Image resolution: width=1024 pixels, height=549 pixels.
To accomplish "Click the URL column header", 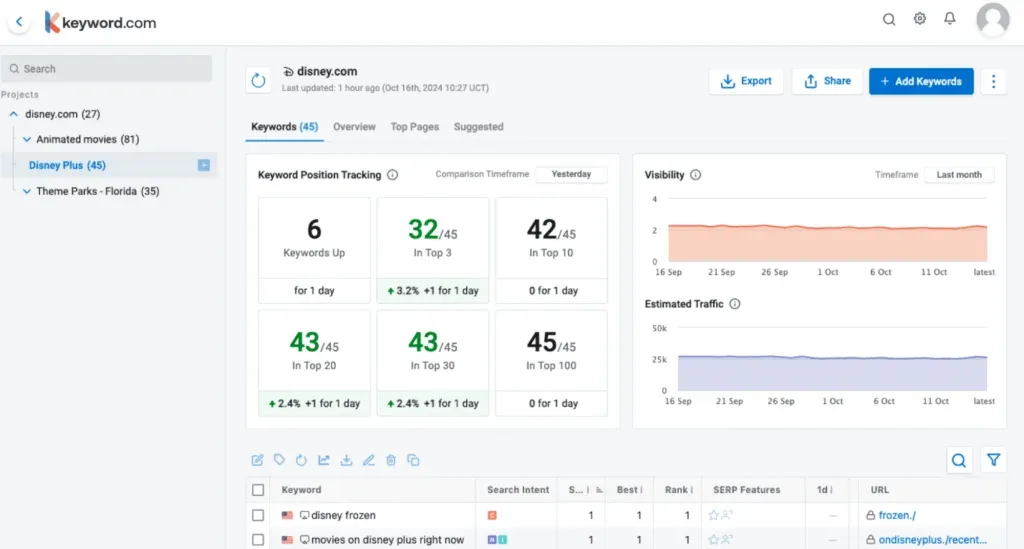I will (879, 490).
